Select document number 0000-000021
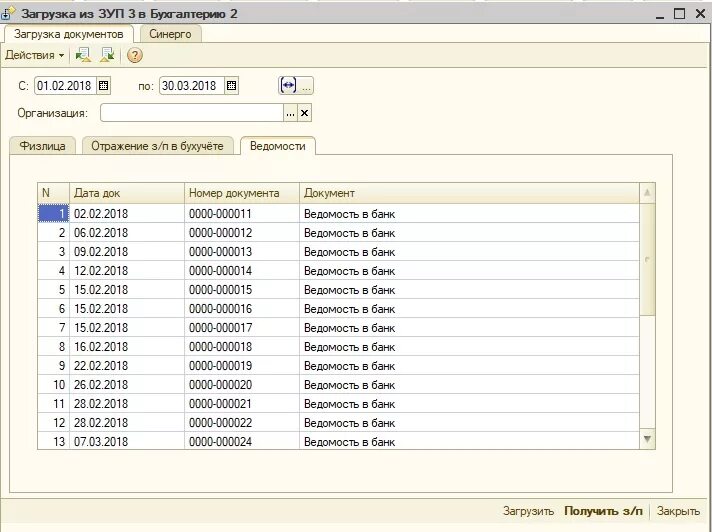The height and width of the screenshot is (532, 712). (x=242, y=404)
